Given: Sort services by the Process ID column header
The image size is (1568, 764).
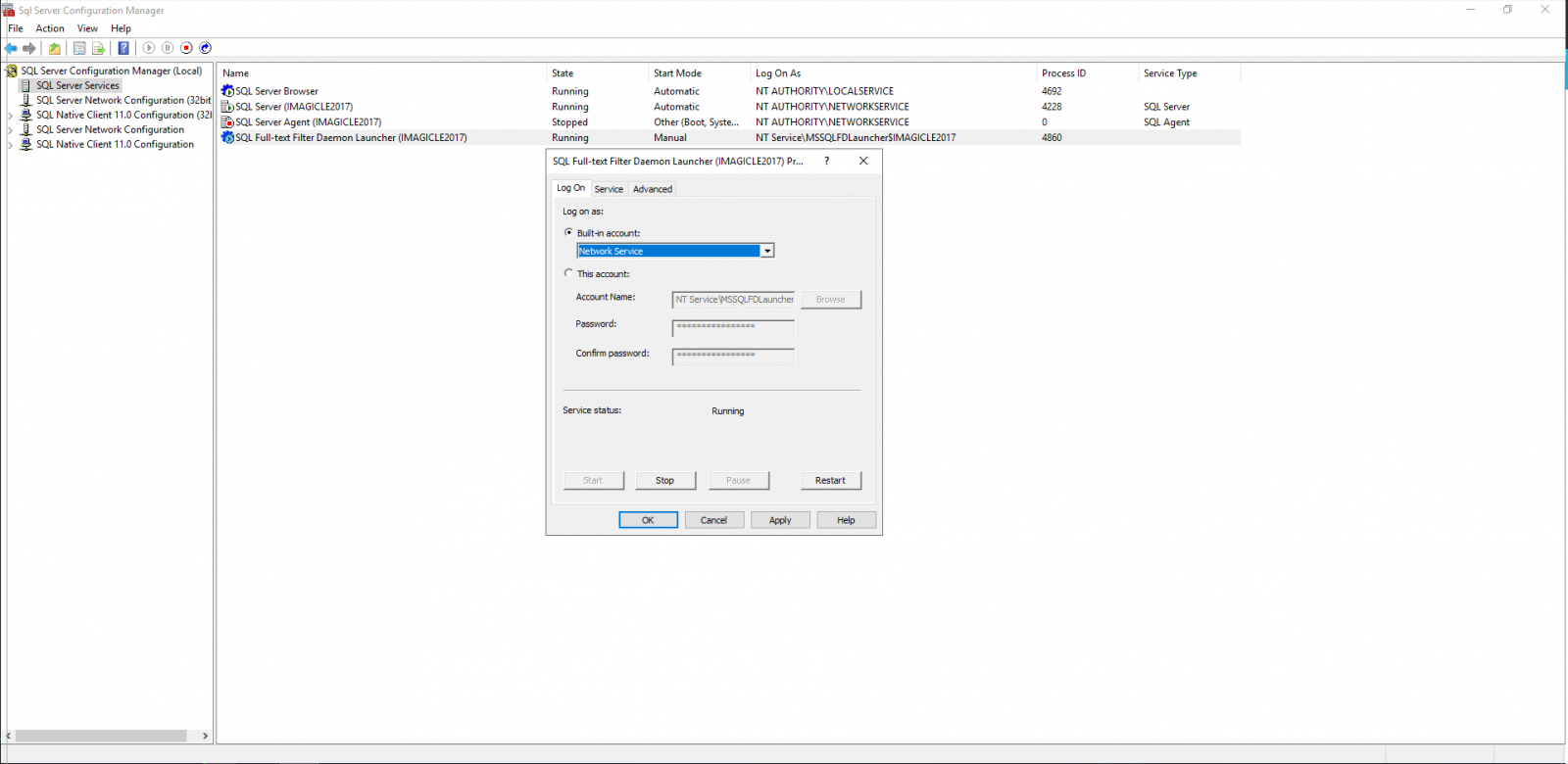Looking at the screenshot, I should point(1063,73).
